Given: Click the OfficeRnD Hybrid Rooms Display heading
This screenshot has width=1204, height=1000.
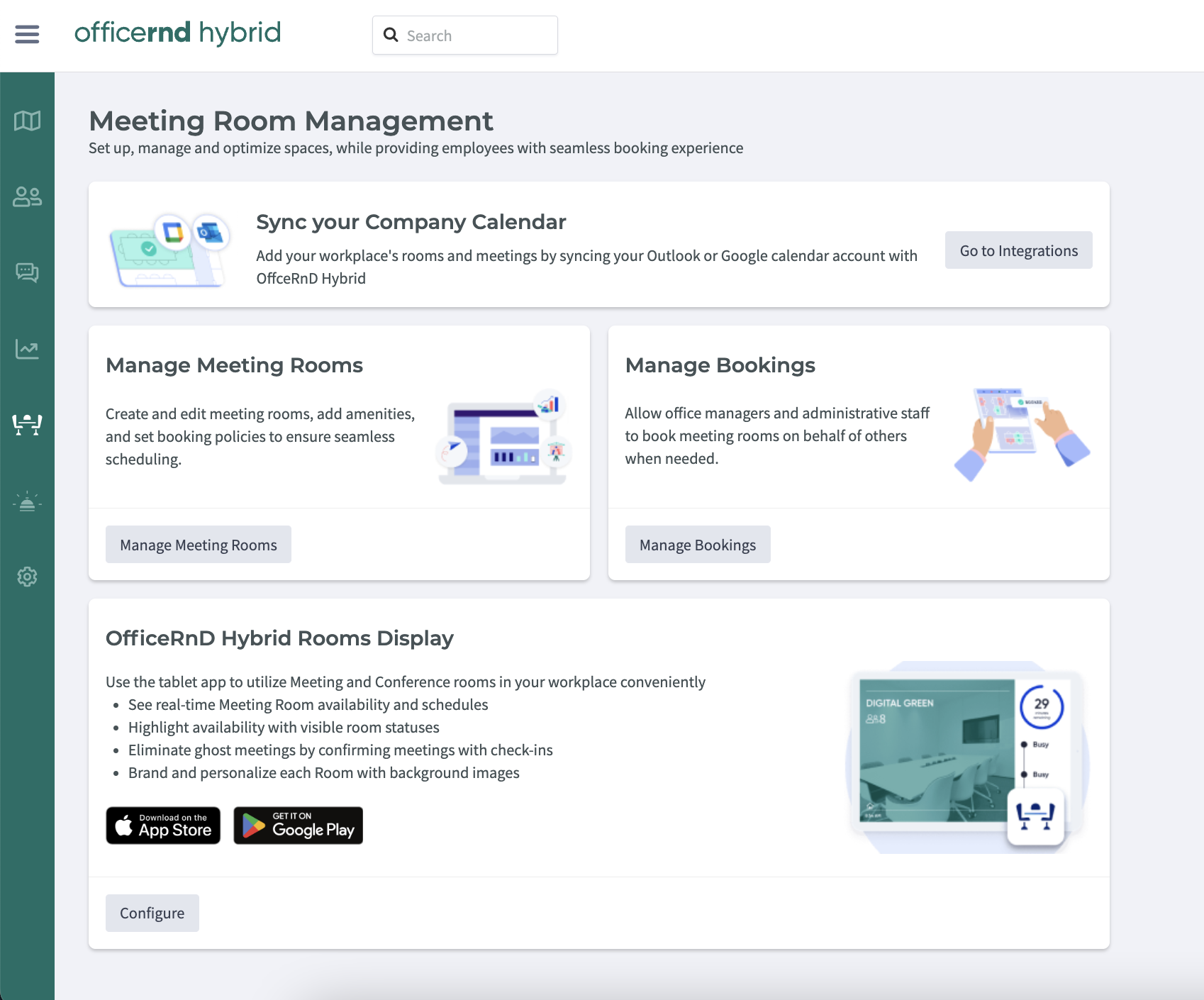Looking at the screenshot, I should [279, 638].
